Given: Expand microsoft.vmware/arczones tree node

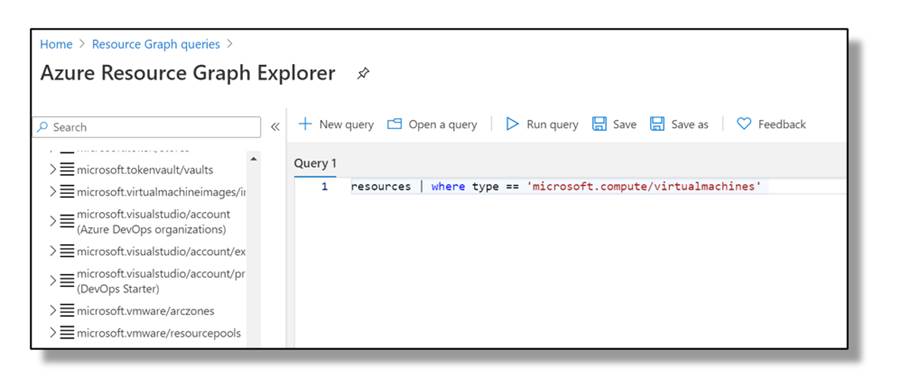Looking at the screenshot, I should click(x=53, y=311).
